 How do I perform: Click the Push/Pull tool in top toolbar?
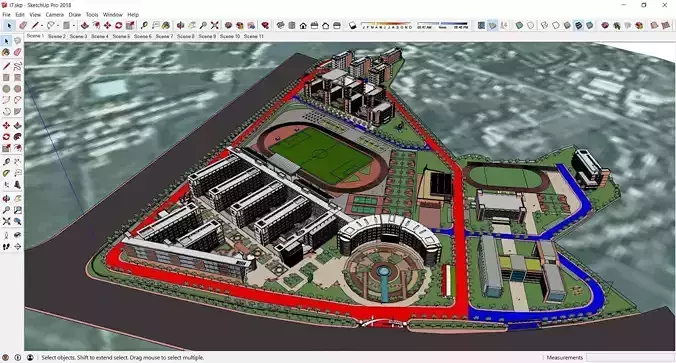click(84, 25)
